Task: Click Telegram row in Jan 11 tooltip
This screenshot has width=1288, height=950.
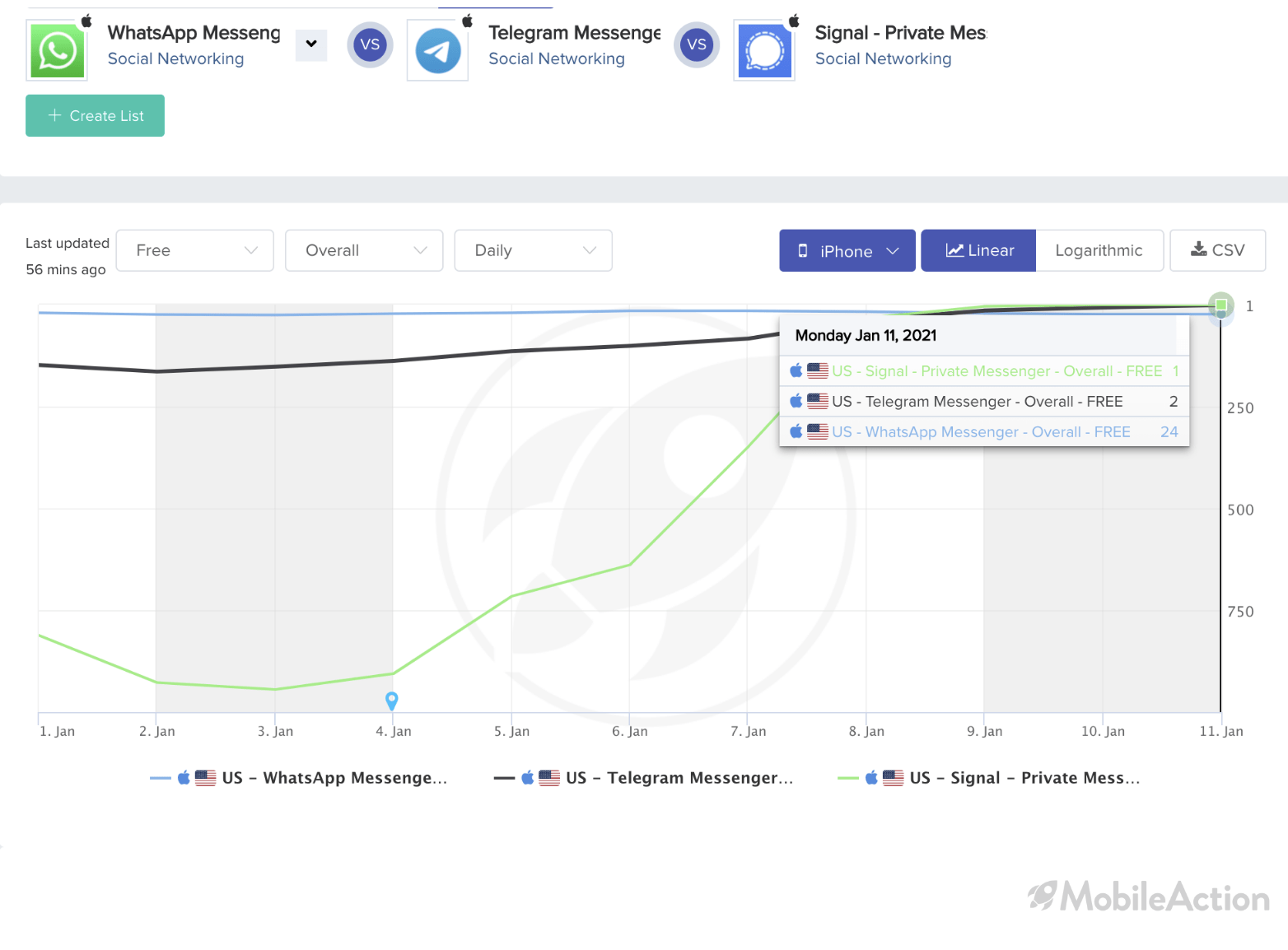Action: point(984,402)
